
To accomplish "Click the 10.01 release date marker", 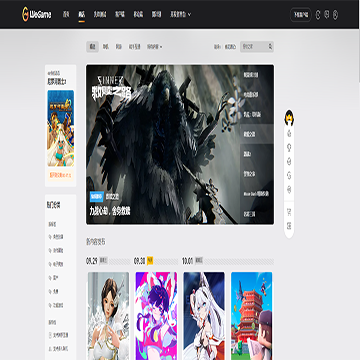I will (187, 261).
